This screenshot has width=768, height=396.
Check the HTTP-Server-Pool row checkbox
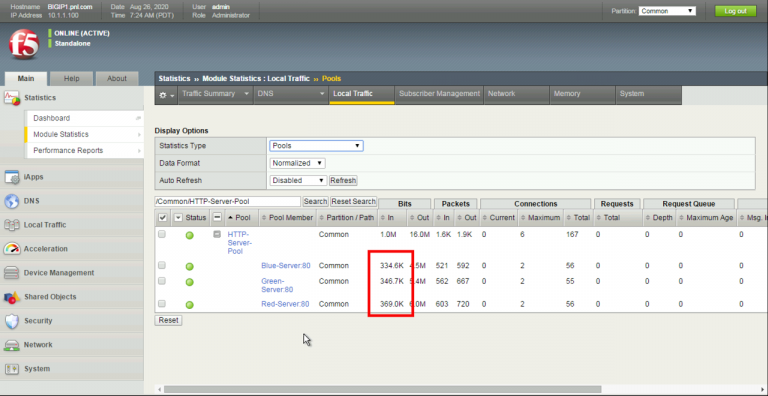[162, 234]
